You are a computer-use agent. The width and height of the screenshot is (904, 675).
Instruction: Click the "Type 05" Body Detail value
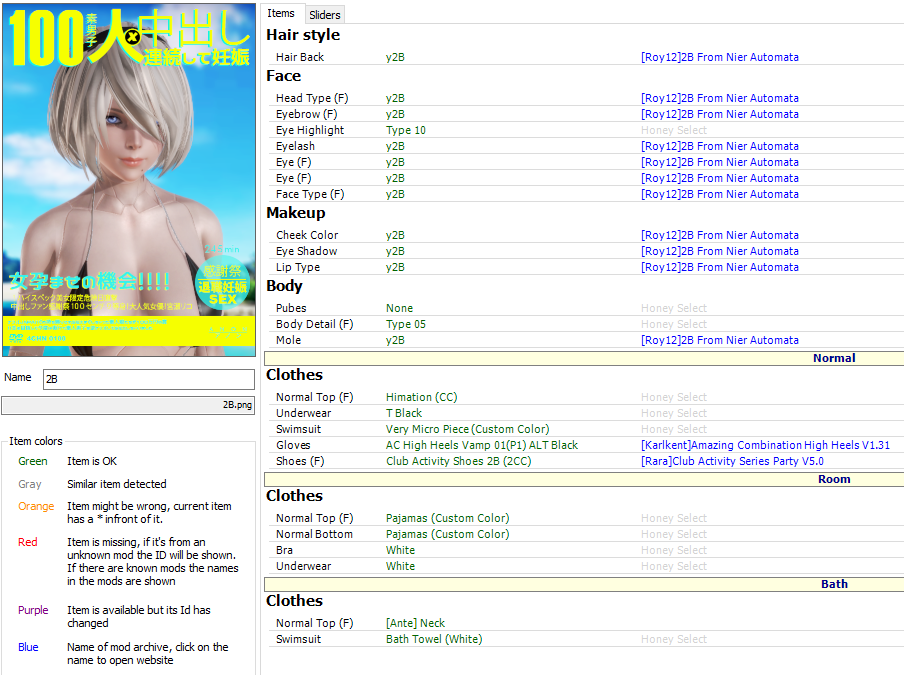[x=406, y=325]
